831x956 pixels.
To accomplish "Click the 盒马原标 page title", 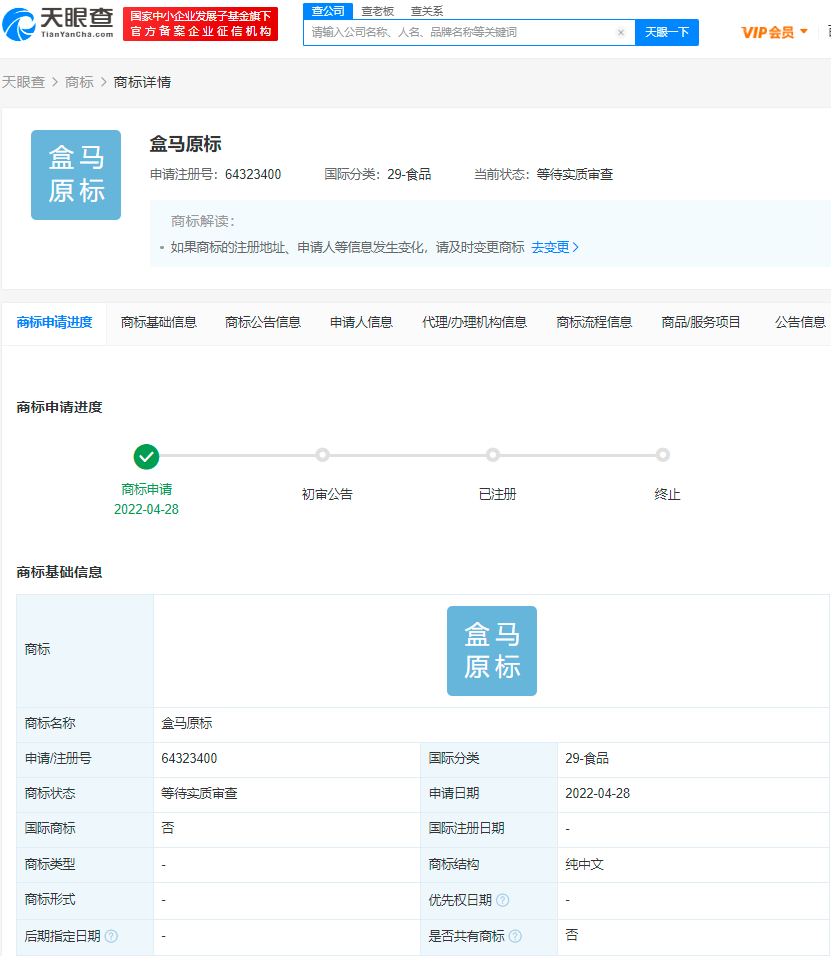I will coord(185,144).
